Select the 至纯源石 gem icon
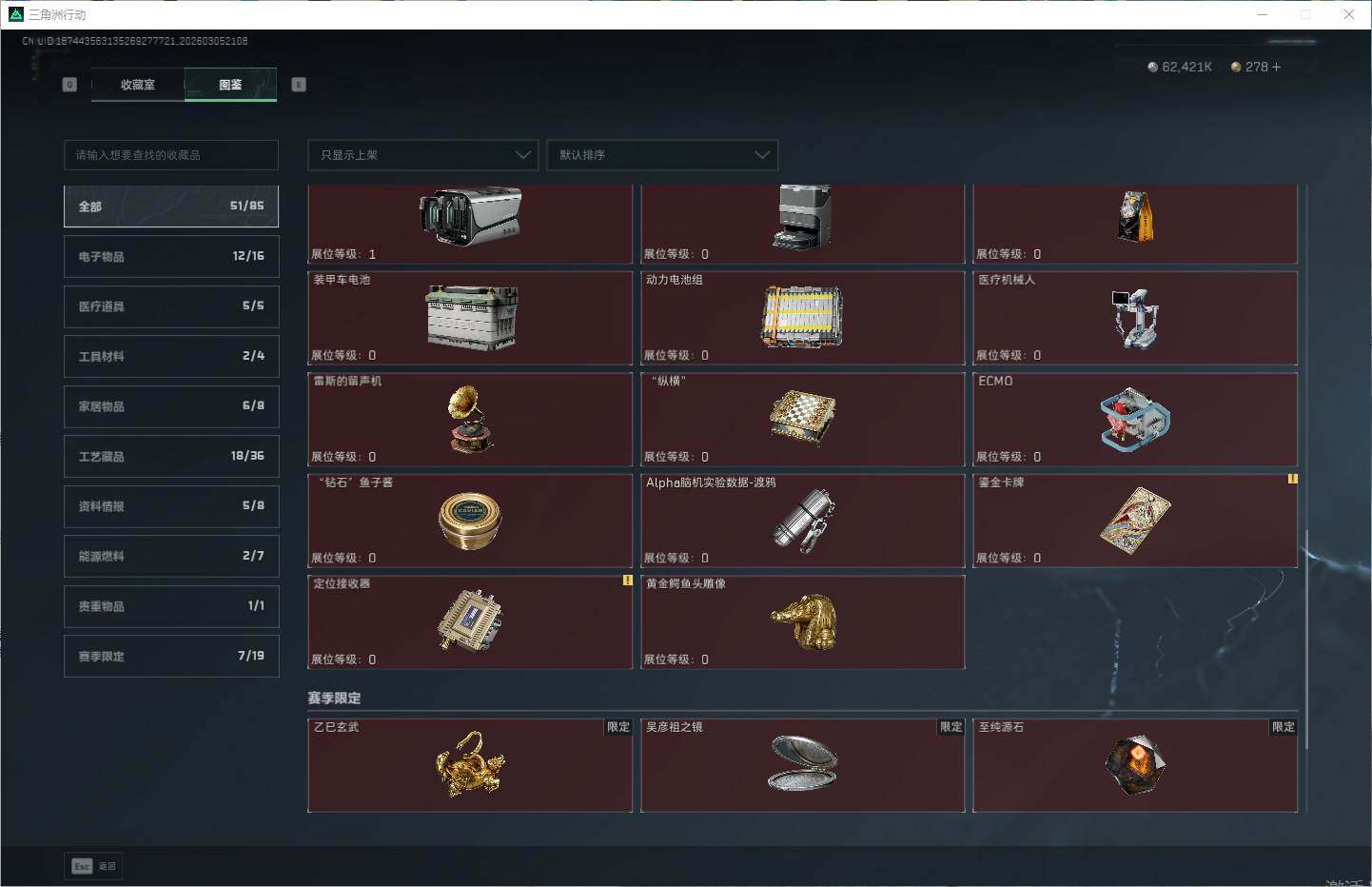This screenshot has height=887, width=1372. pyautogui.click(x=1134, y=764)
